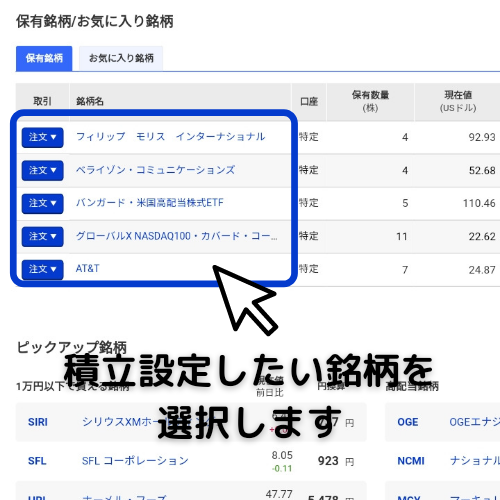Screen dimensions: 500x500
Task: Click the 取引 column header
Action: (42, 101)
